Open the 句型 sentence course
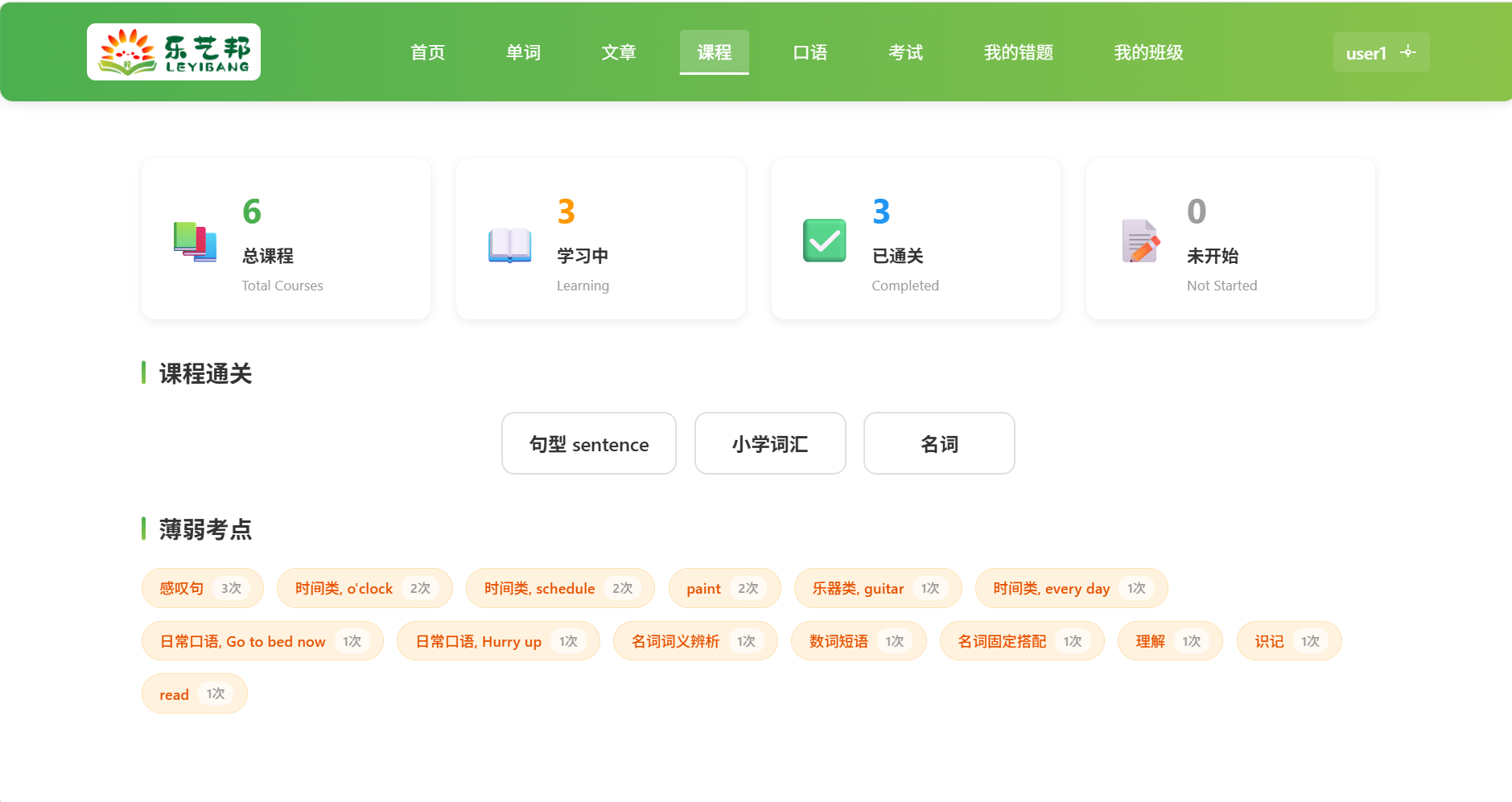 (x=589, y=443)
